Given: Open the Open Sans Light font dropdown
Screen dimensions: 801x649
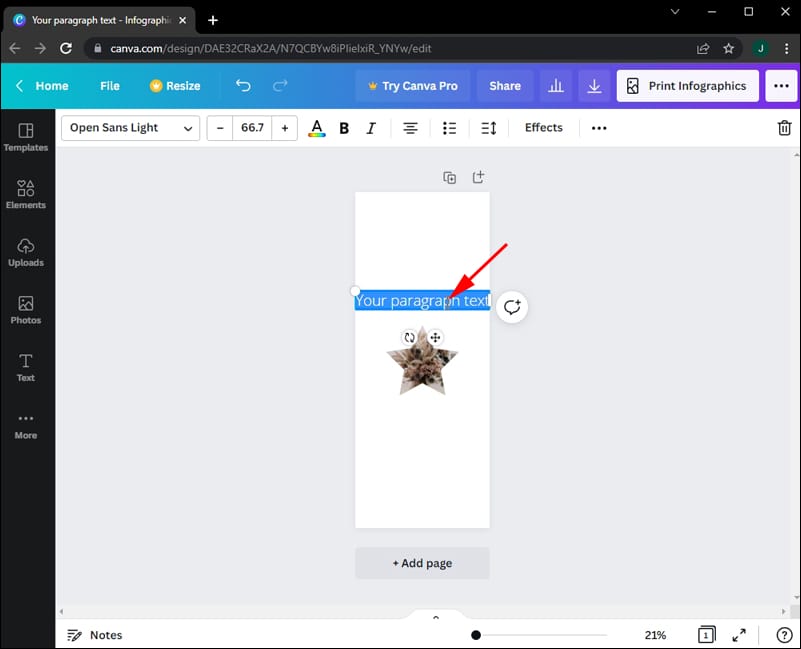Looking at the screenshot, I should 130,128.
